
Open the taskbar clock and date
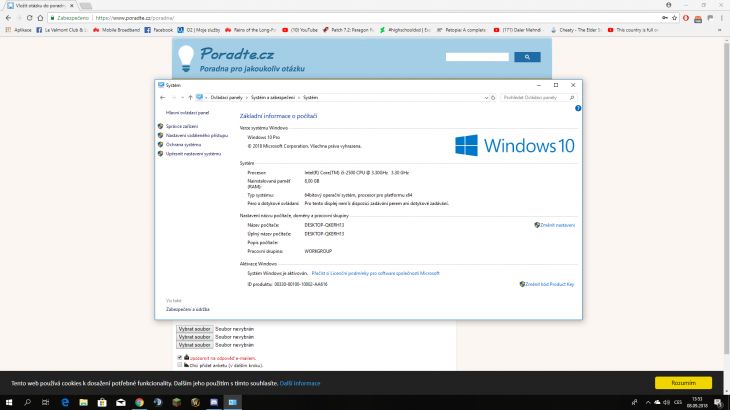tap(697, 403)
